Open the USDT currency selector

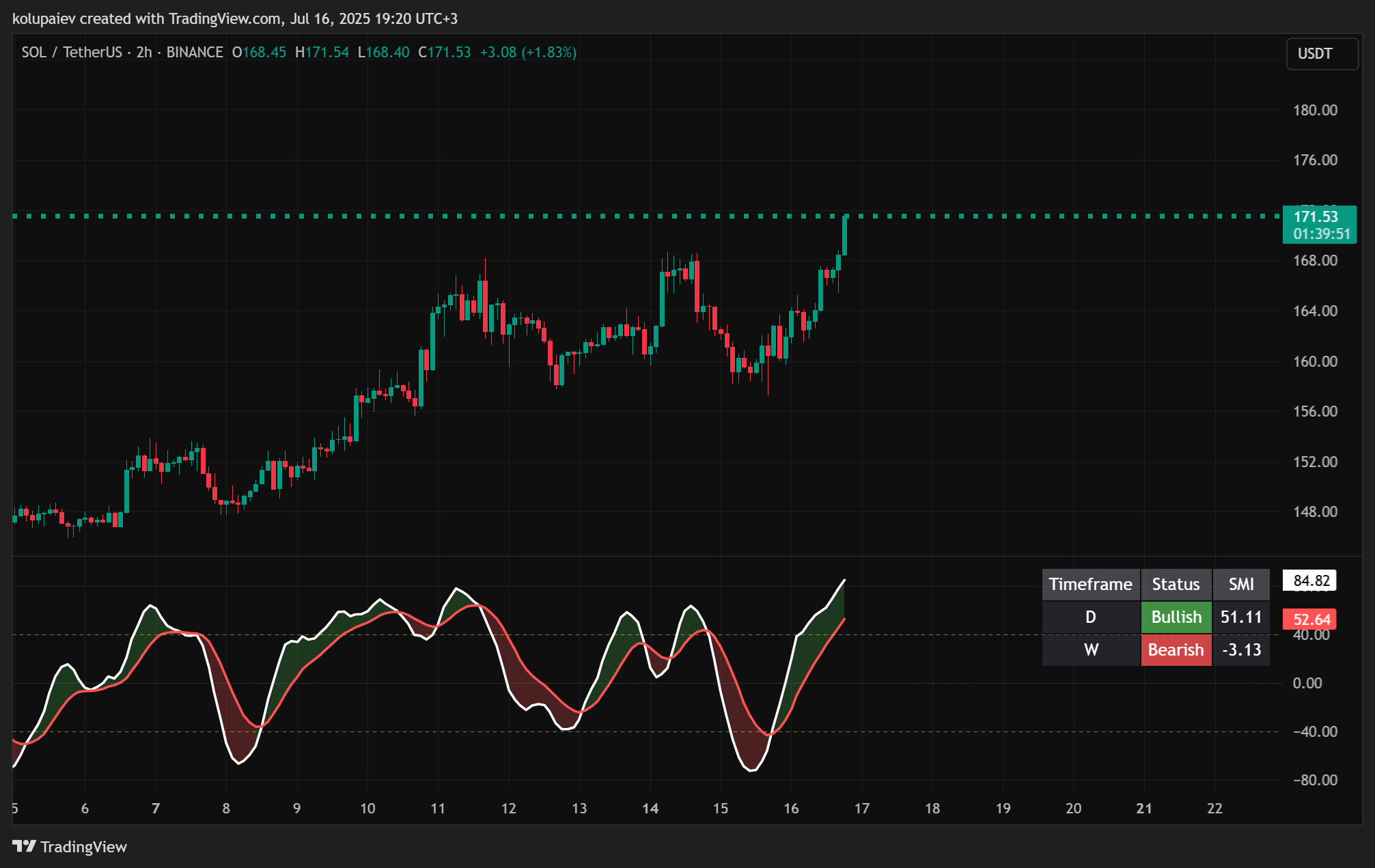pyautogui.click(x=1322, y=53)
